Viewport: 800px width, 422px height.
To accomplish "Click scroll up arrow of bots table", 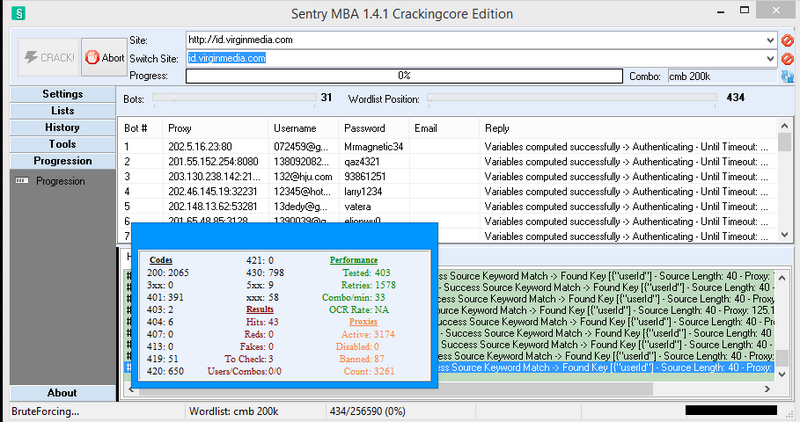I will click(785, 126).
